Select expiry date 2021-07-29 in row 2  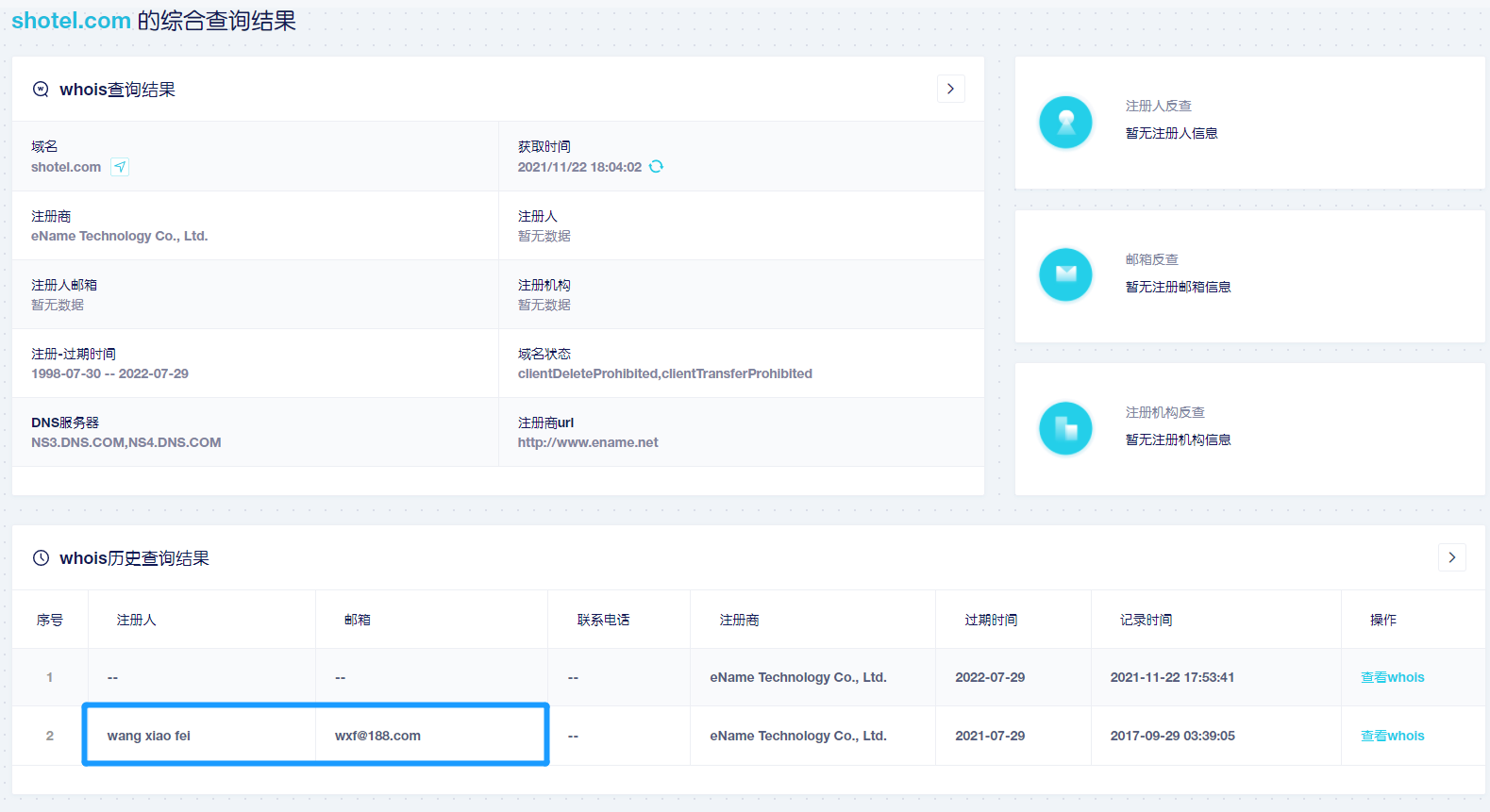(990, 736)
